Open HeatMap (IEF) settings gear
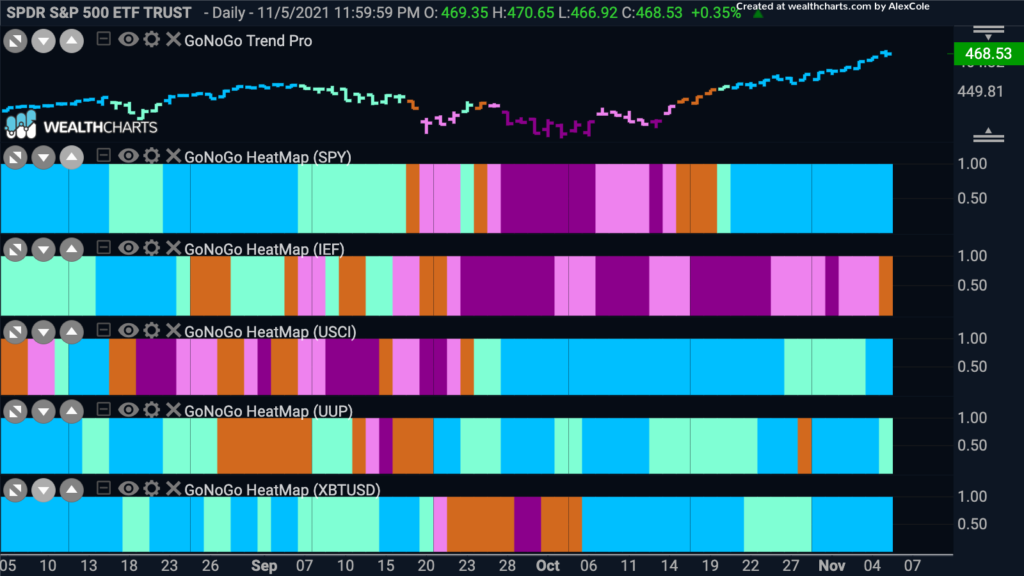 click(152, 248)
